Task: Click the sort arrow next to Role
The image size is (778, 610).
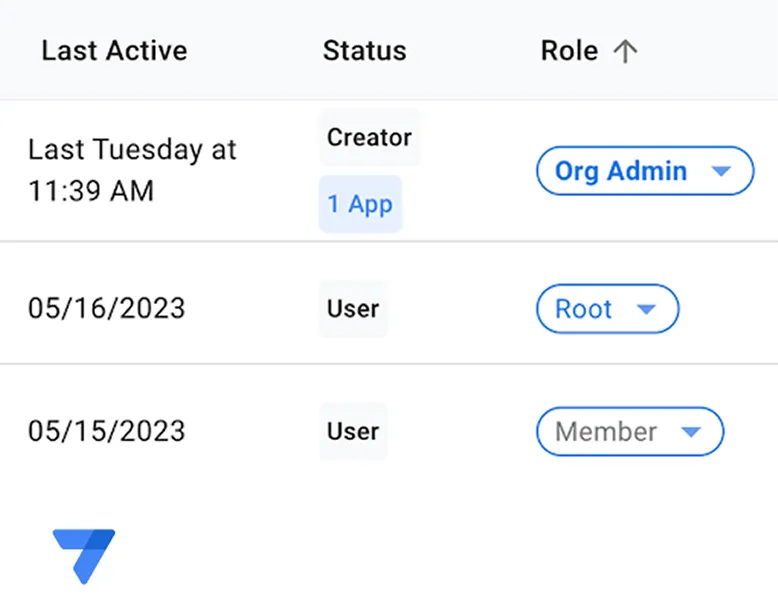Action: (x=625, y=51)
